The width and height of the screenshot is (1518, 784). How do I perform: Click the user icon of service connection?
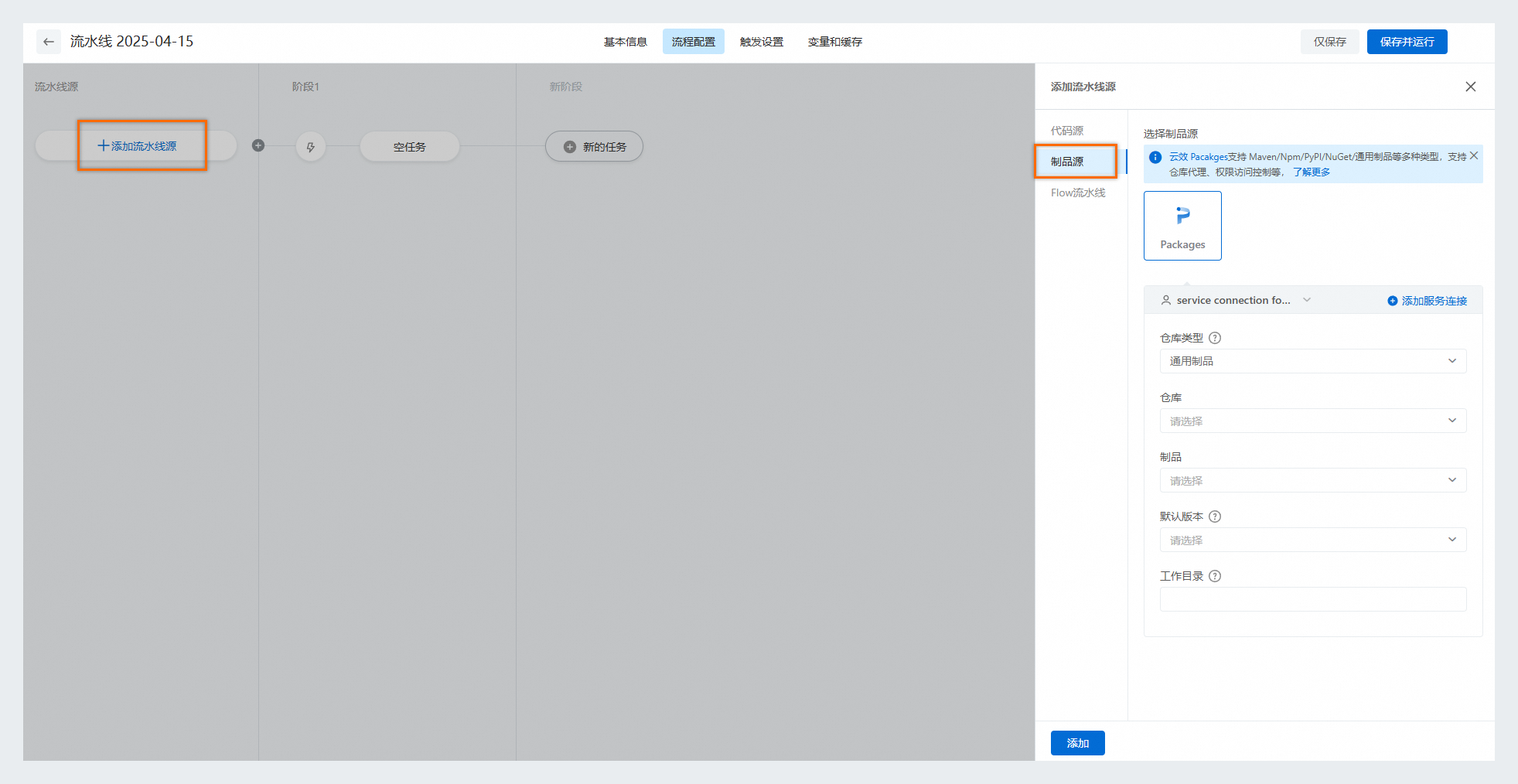(1166, 300)
